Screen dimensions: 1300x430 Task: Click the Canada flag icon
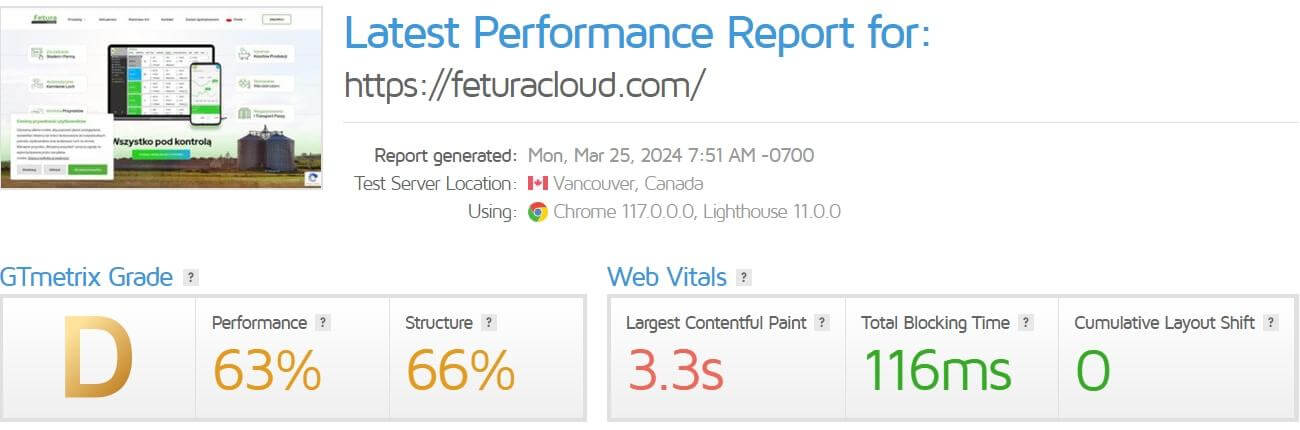[538, 184]
